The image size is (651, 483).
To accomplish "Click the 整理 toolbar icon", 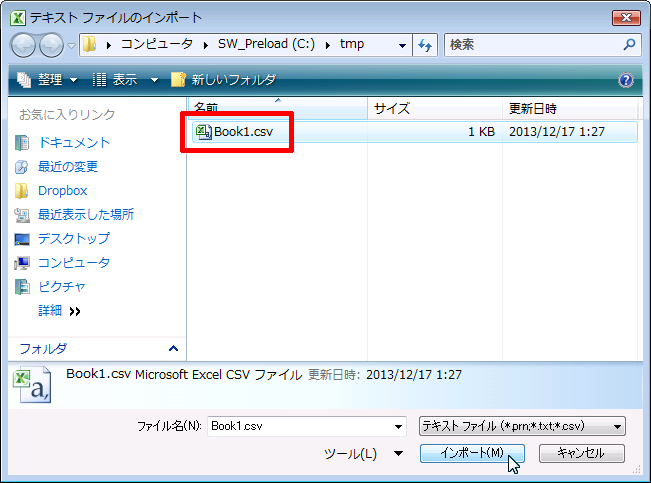I will click(24, 79).
